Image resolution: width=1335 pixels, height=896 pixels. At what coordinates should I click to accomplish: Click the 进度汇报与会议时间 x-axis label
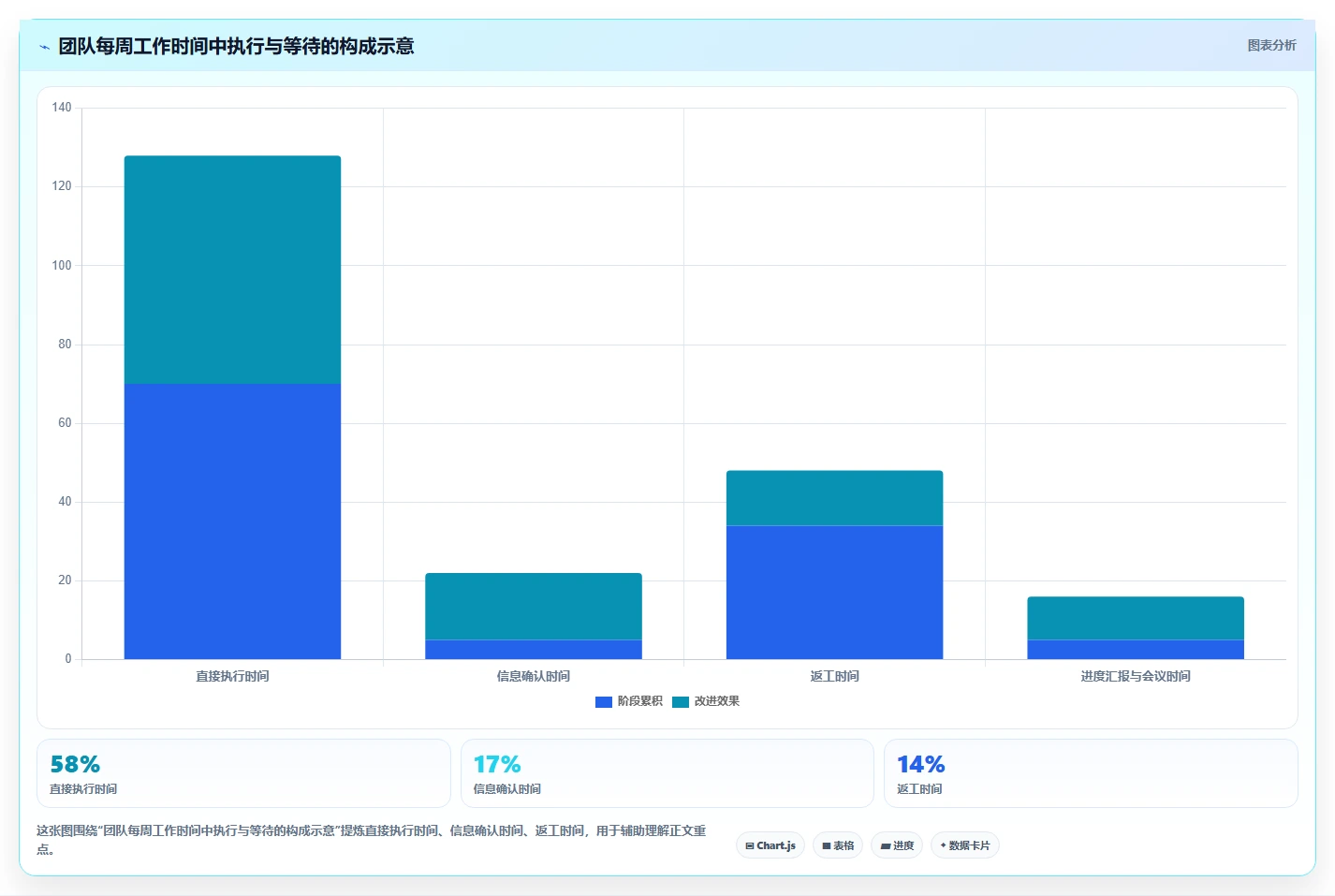[1136, 676]
